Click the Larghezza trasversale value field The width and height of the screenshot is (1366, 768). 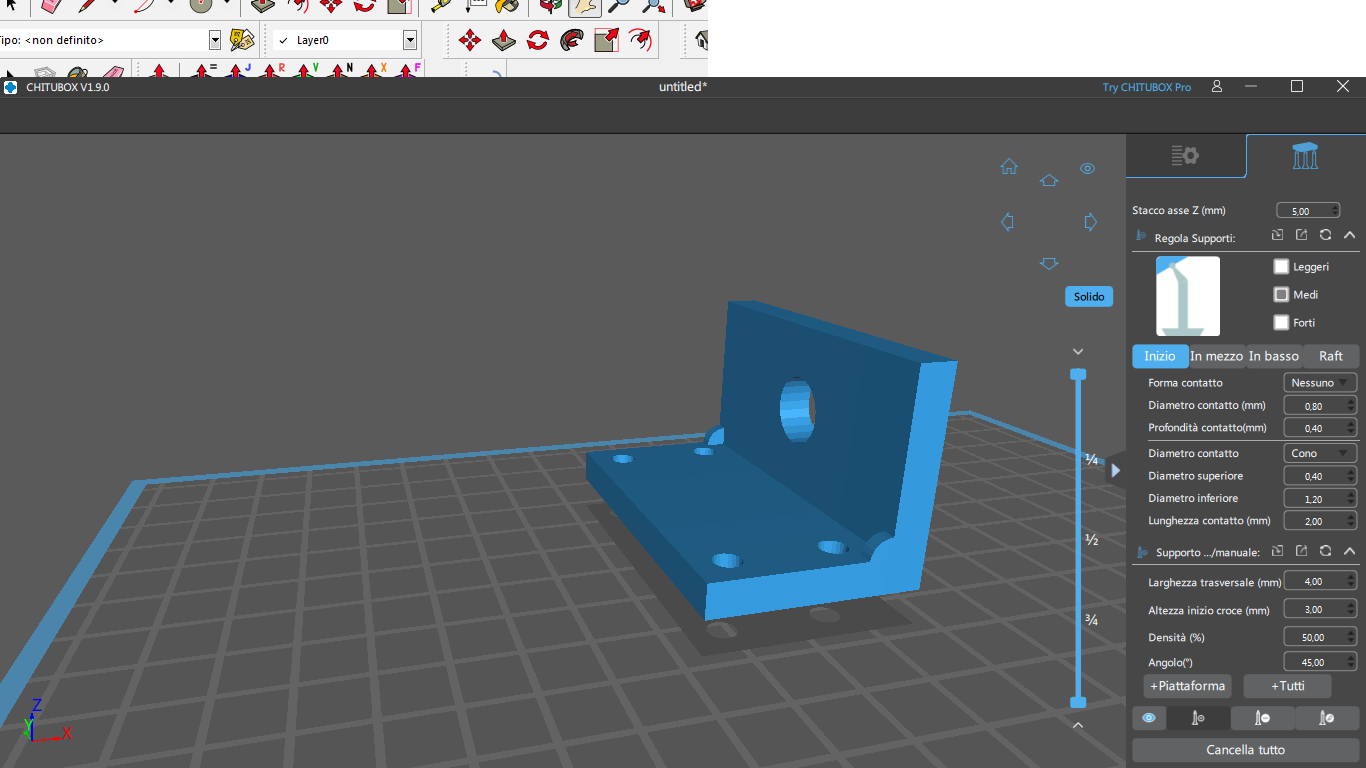(1320, 581)
